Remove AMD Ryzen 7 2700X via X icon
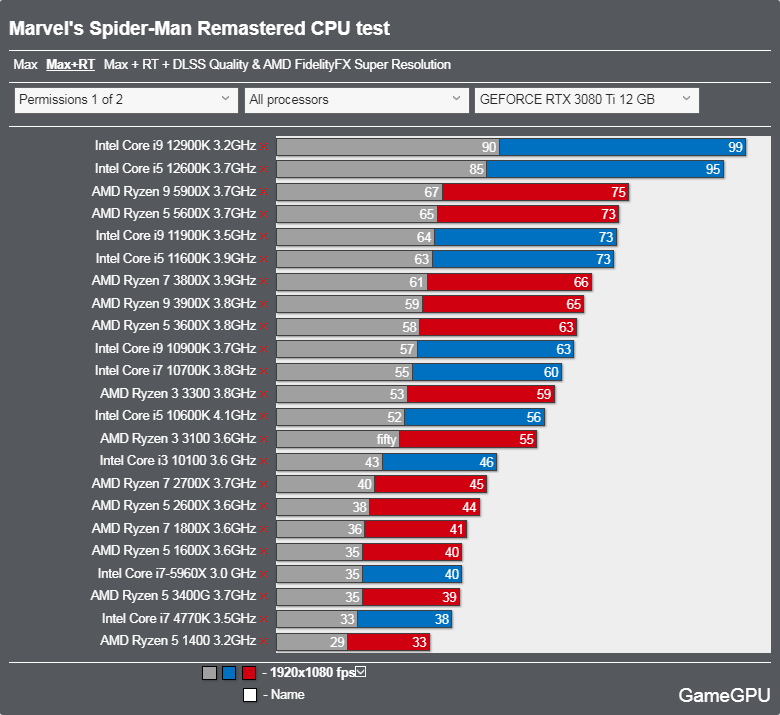 [264, 484]
